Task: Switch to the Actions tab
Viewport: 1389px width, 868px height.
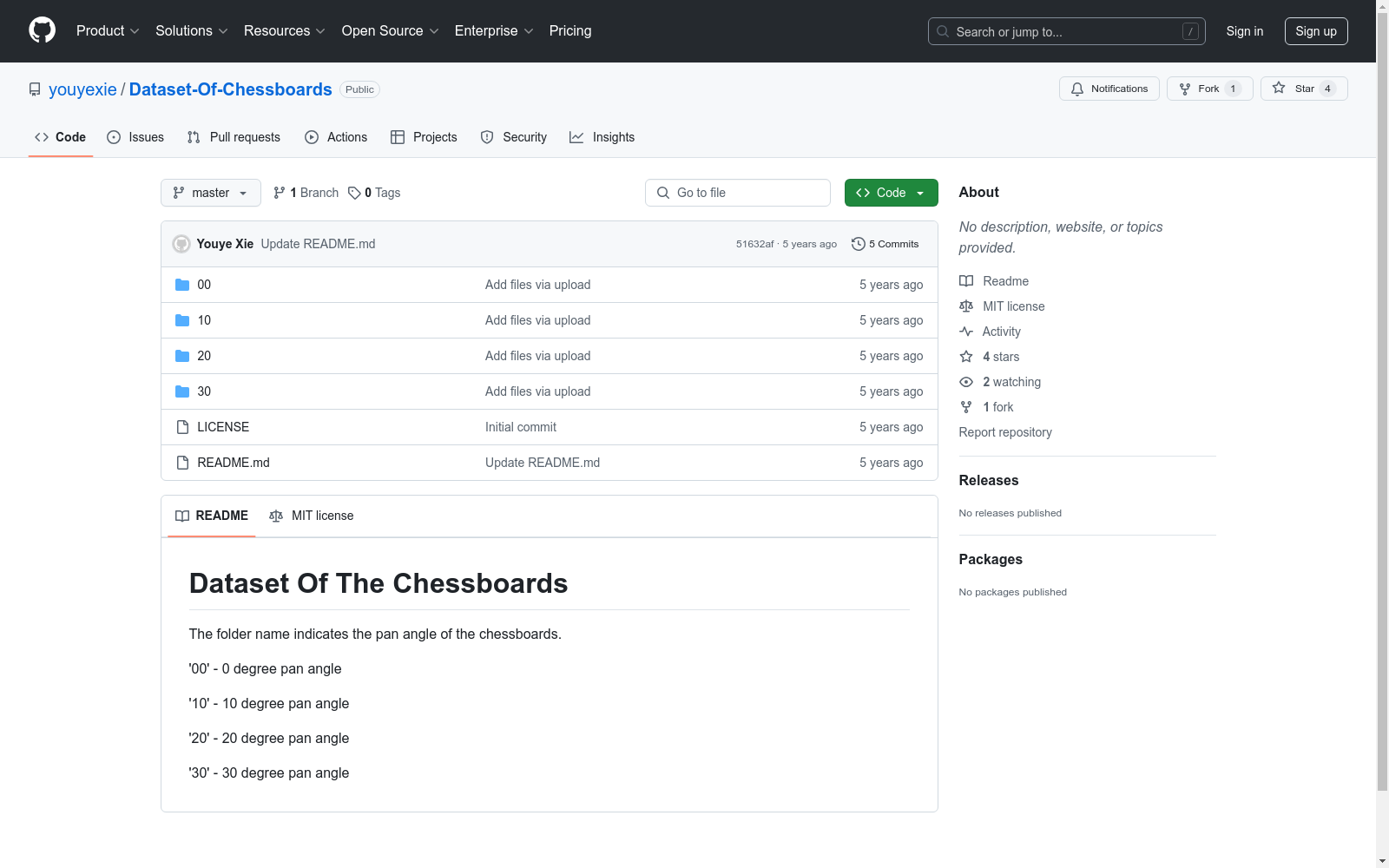Action: point(336,137)
